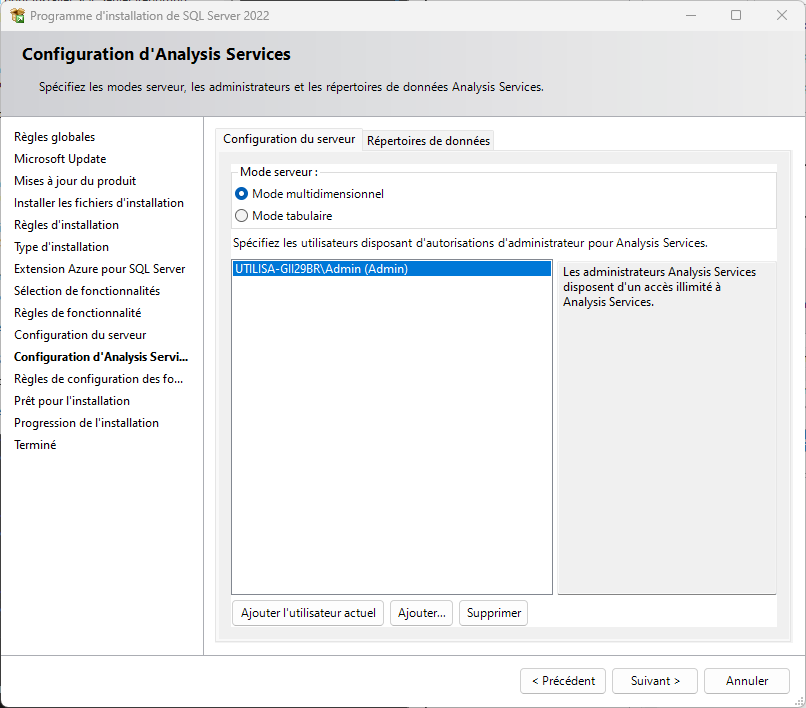The image size is (806, 708).
Task: Maximize the SQL Server setup window
Action: (x=736, y=15)
